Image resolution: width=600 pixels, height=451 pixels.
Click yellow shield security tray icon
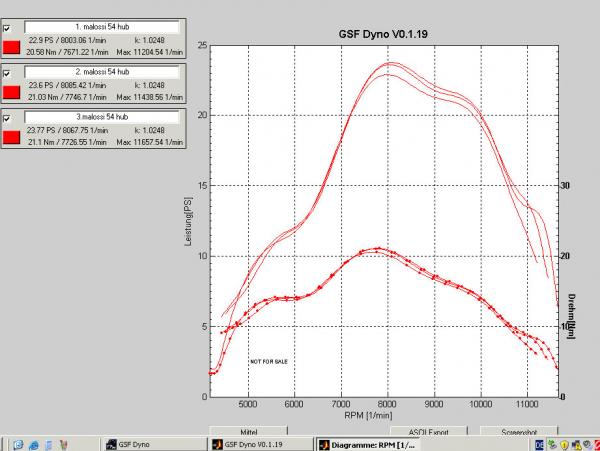(564, 445)
